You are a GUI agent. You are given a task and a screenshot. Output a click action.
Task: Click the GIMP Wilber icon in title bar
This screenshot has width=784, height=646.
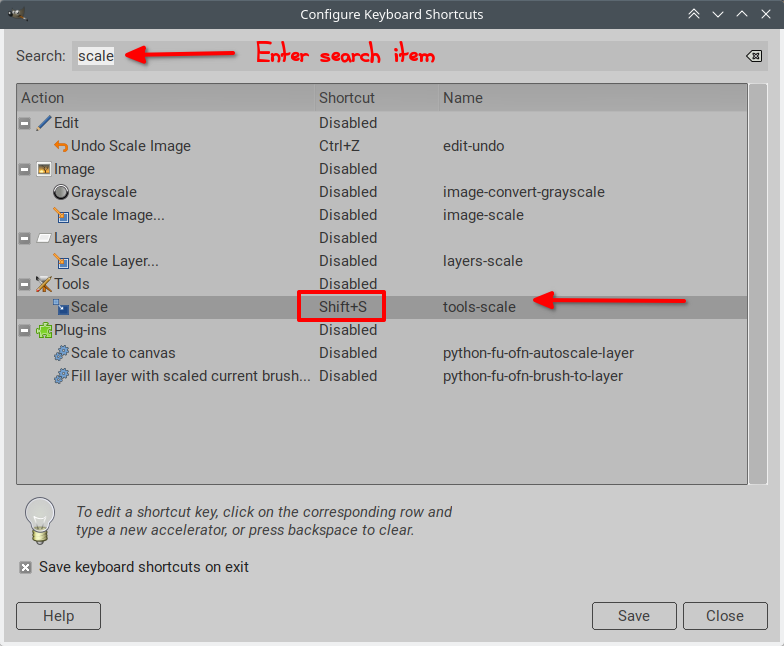pos(18,14)
